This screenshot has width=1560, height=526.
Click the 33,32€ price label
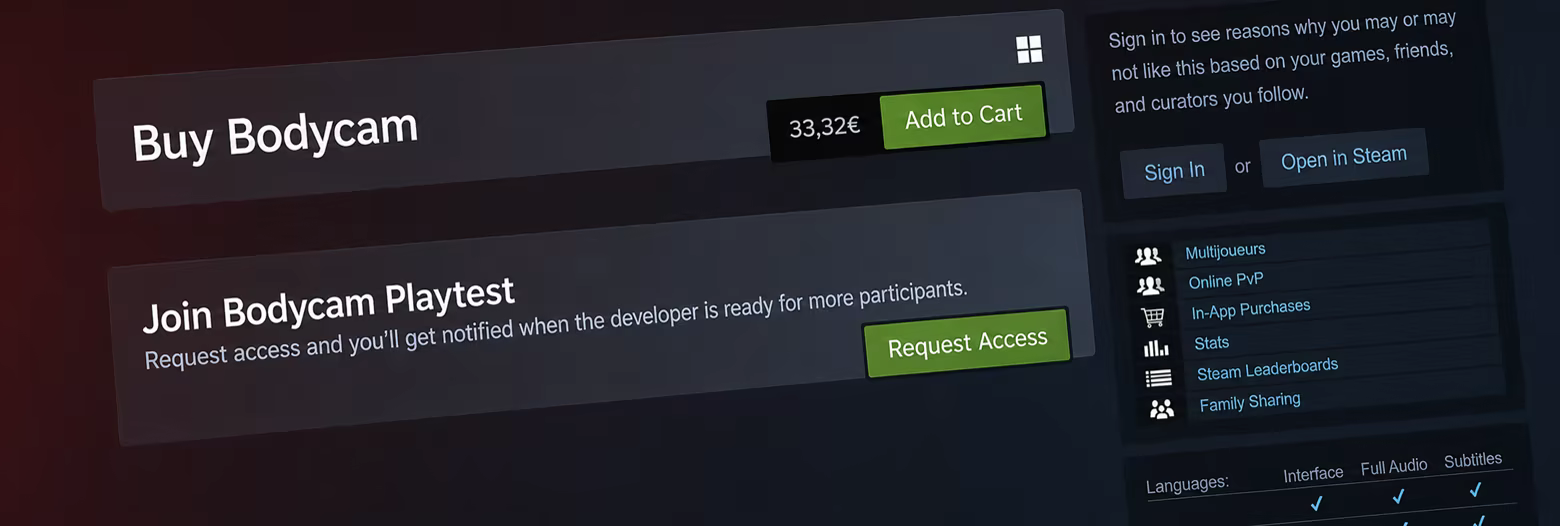tap(824, 128)
